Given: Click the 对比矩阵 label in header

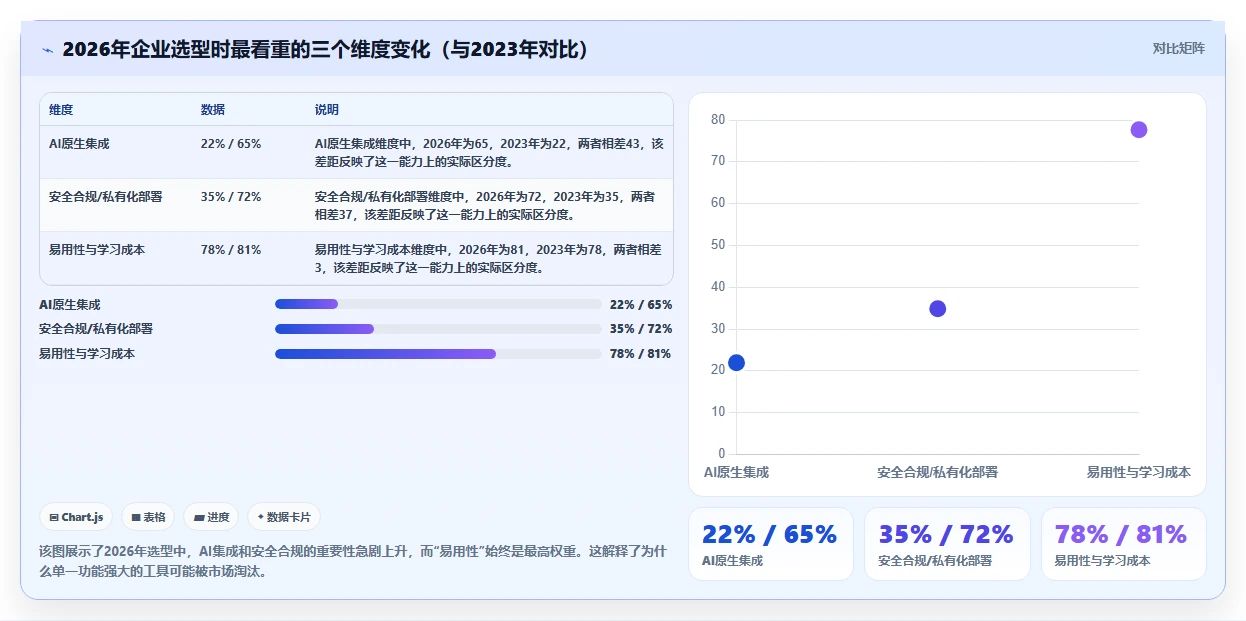Looking at the screenshot, I should pyautogui.click(x=1179, y=48).
